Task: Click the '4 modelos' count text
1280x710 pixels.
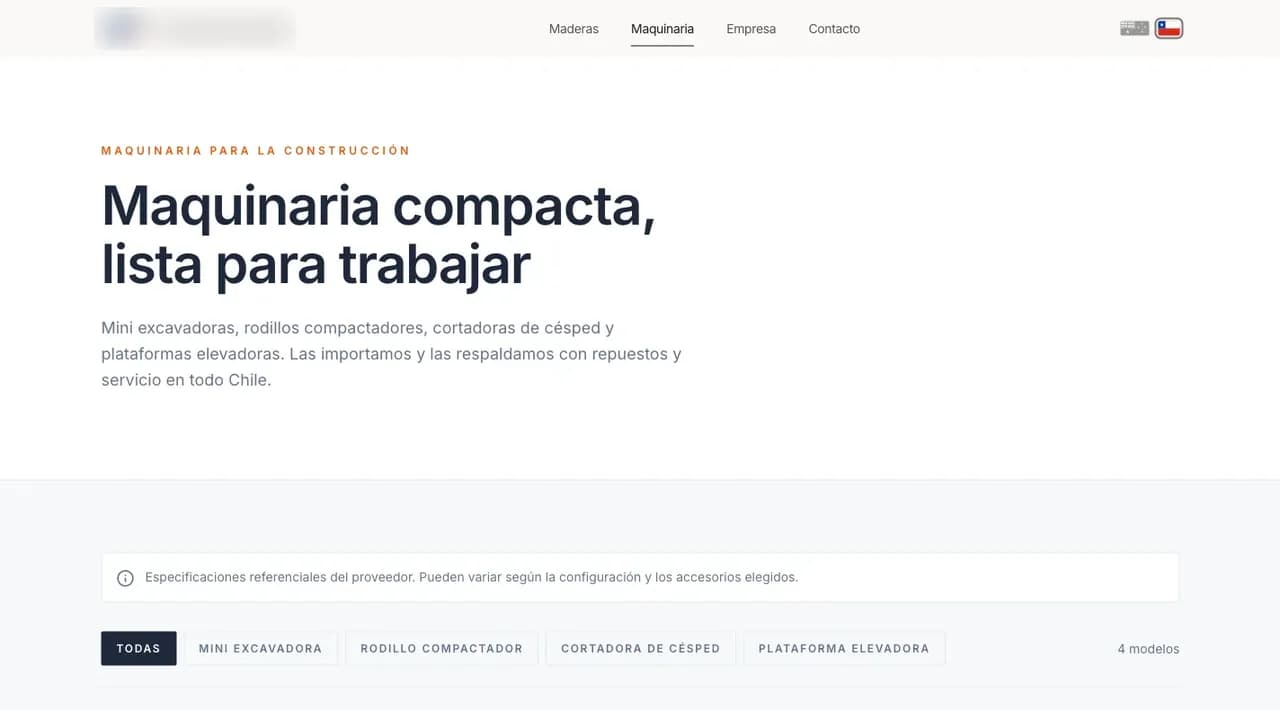Action: pyautogui.click(x=1148, y=649)
